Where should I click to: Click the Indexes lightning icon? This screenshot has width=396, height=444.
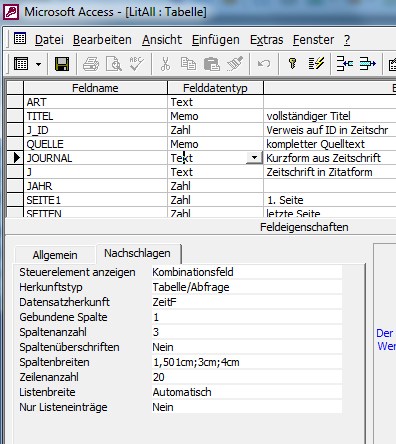316,63
